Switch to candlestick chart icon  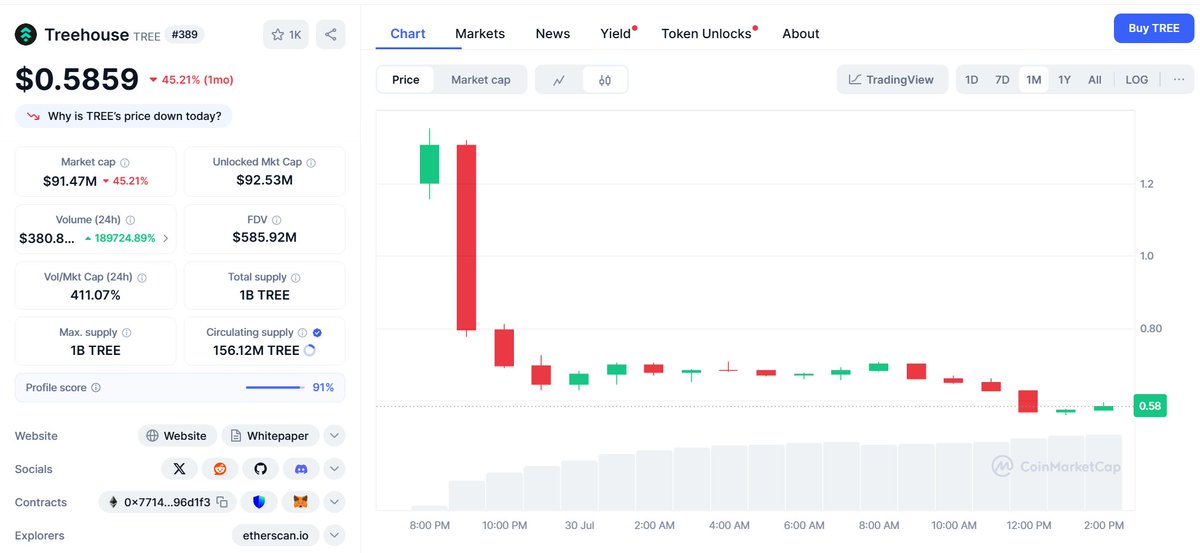click(605, 80)
